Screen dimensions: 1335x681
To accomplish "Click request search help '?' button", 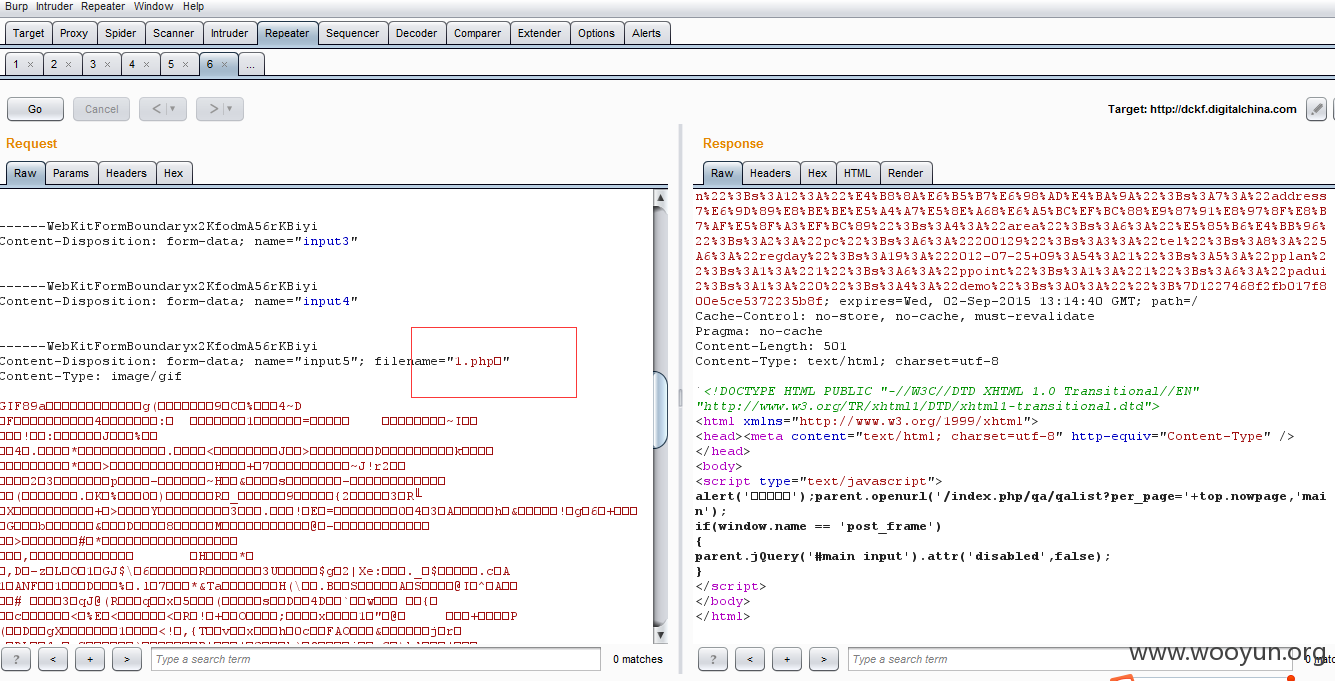I will pyautogui.click(x=17, y=659).
